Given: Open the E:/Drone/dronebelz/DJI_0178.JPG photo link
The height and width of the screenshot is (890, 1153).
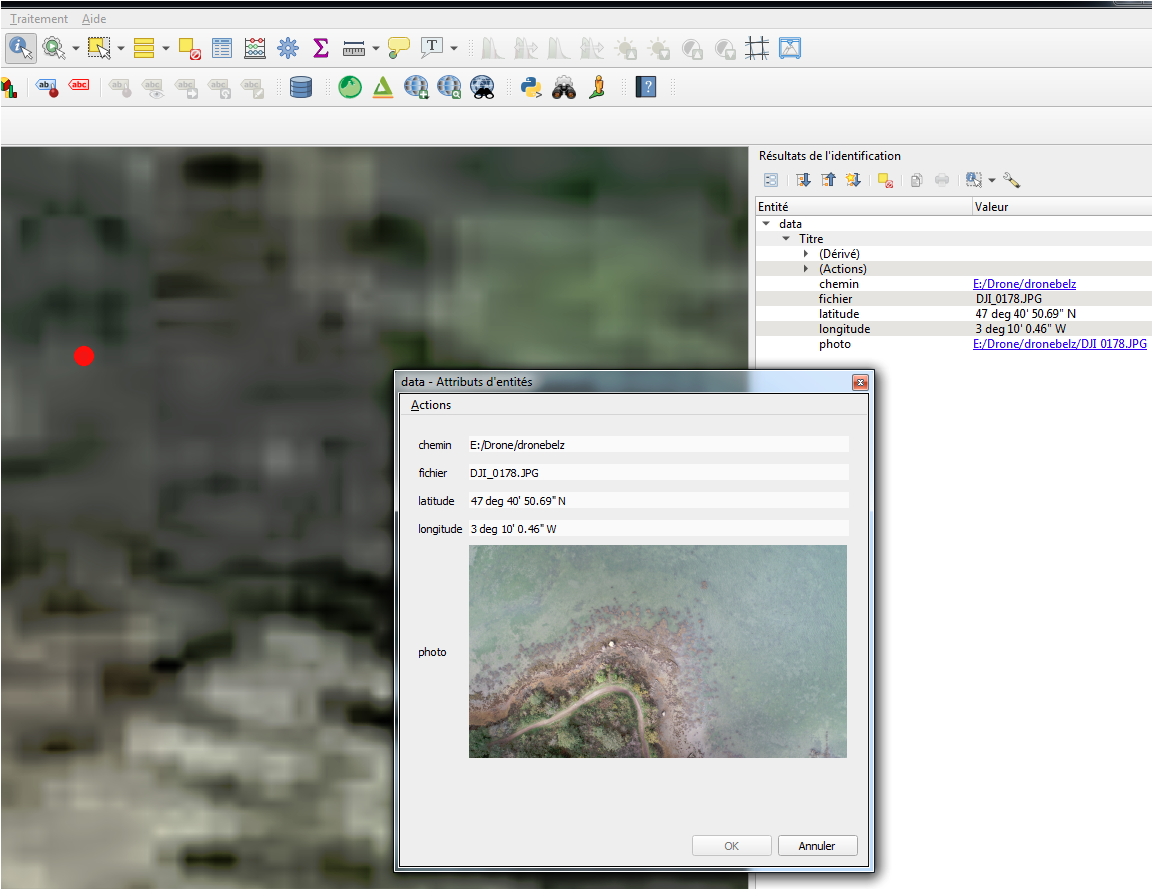Looking at the screenshot, I should pos(1060,343).
